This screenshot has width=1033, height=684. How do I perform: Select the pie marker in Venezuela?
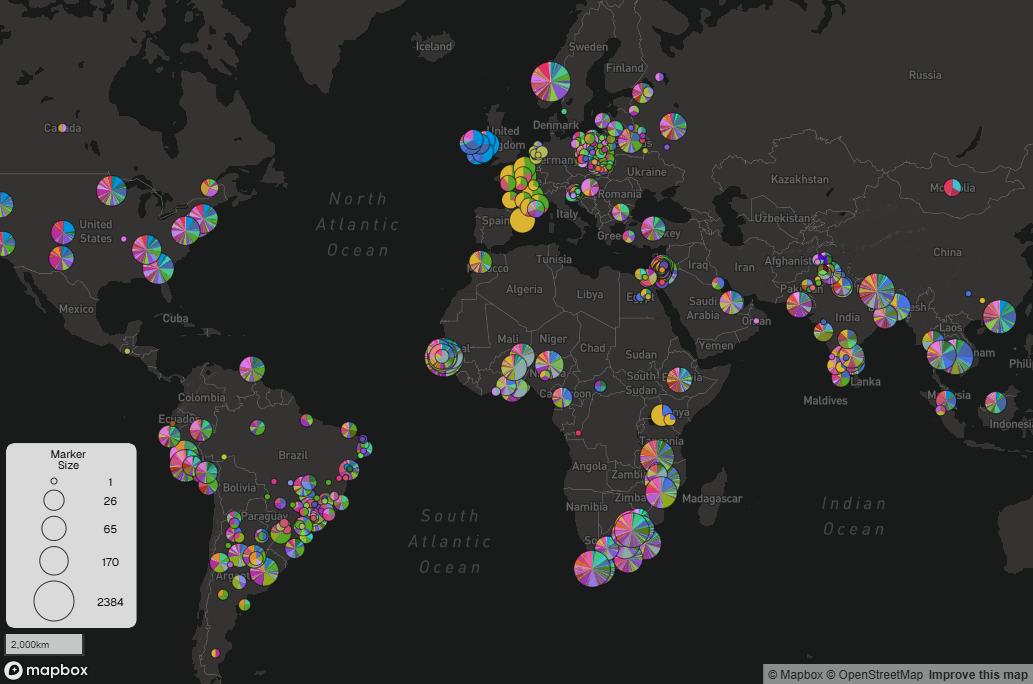(x=252, y=368)
